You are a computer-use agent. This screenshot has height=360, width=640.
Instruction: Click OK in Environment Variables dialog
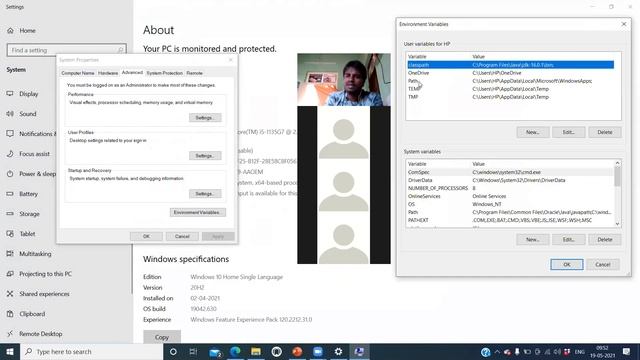(x=567, y=264)
